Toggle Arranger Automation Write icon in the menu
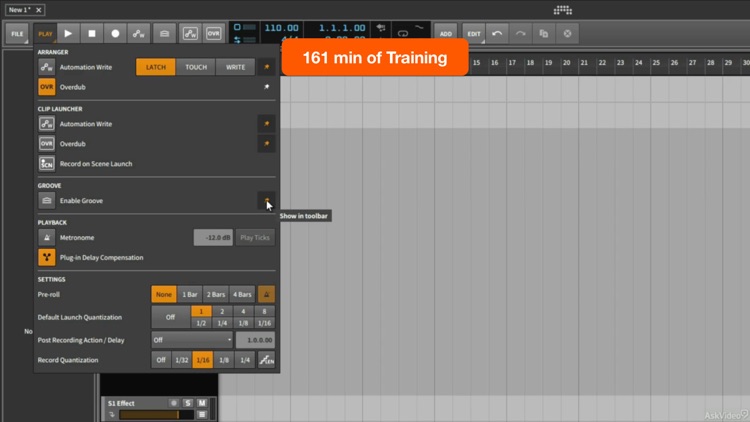Image resolution: width=750 pixels, height=422 pixels. pos(46,67)
